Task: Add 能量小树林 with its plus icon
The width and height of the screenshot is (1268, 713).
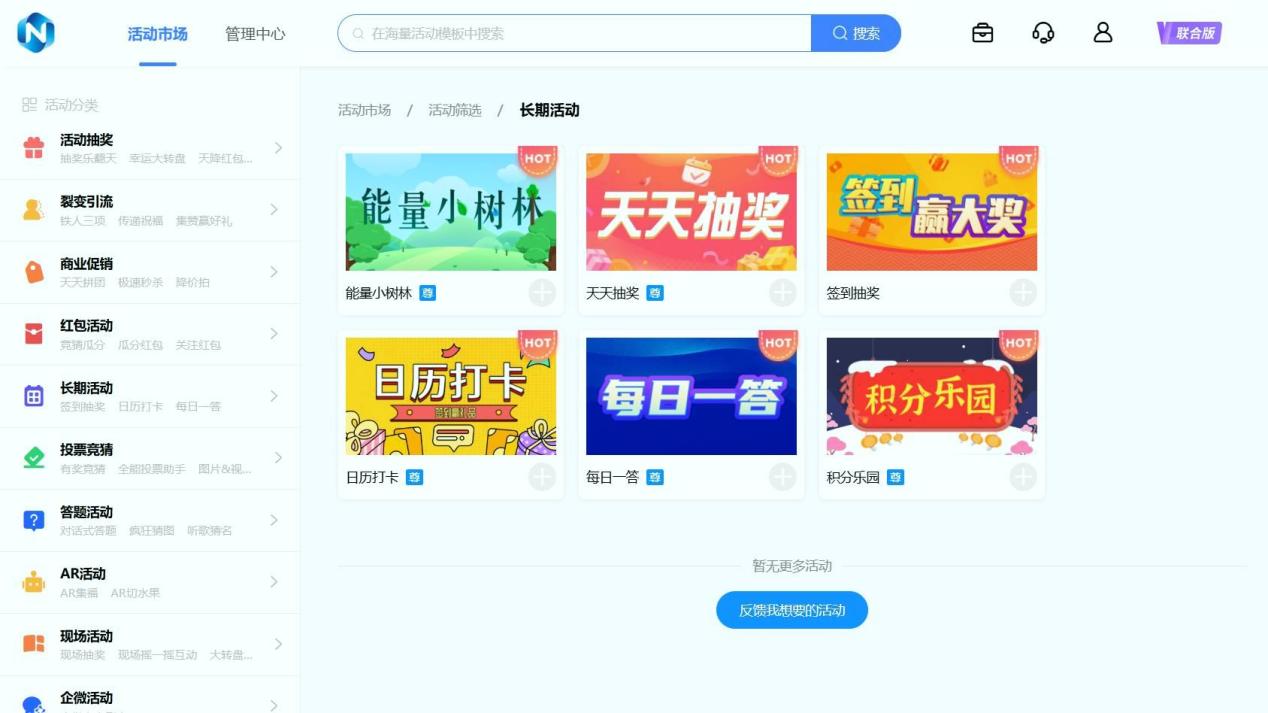Action: (x=542, y=293)
